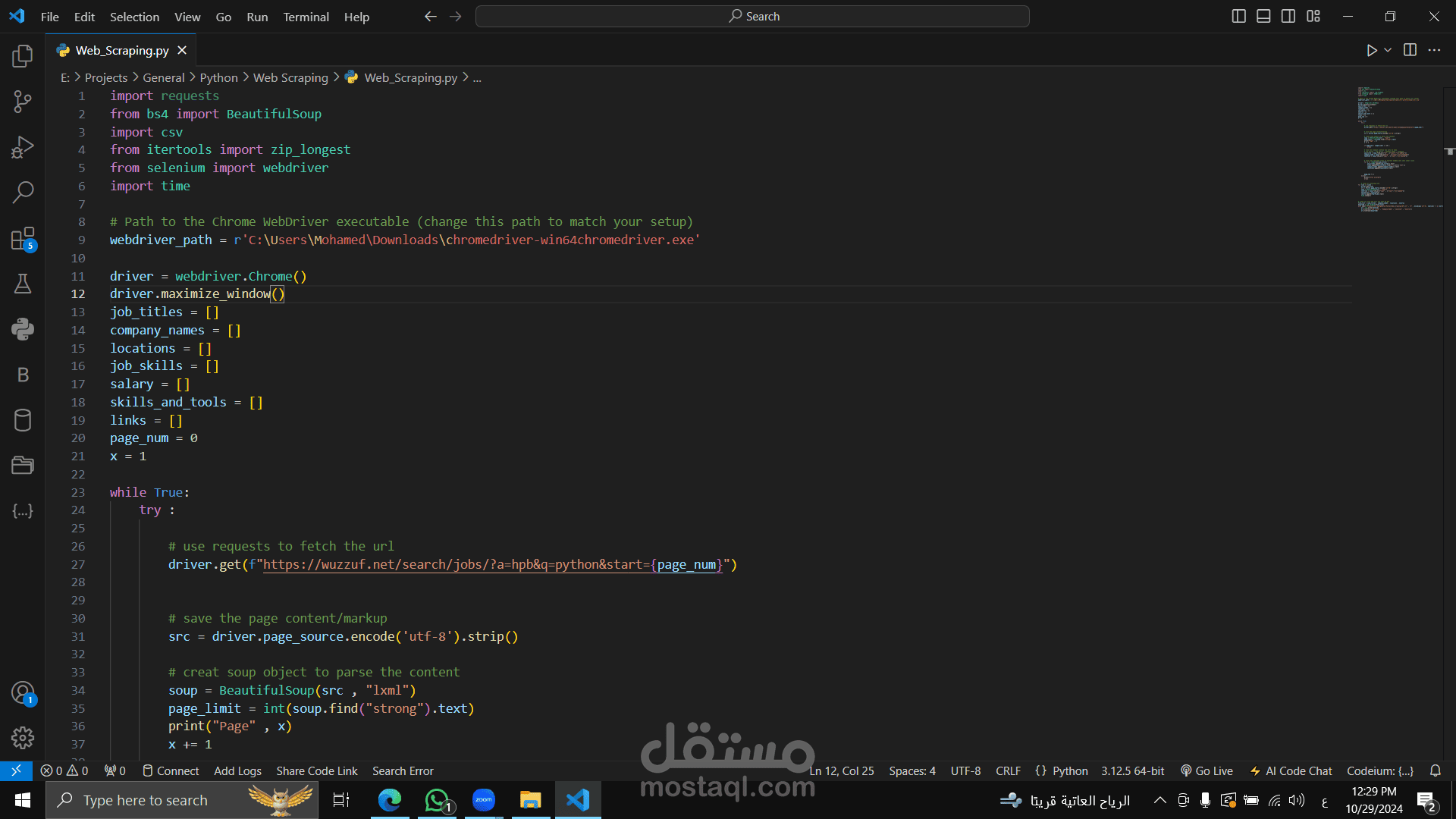Open the Terminal menu
The image size is (1456, 819).
click(306, 17)
